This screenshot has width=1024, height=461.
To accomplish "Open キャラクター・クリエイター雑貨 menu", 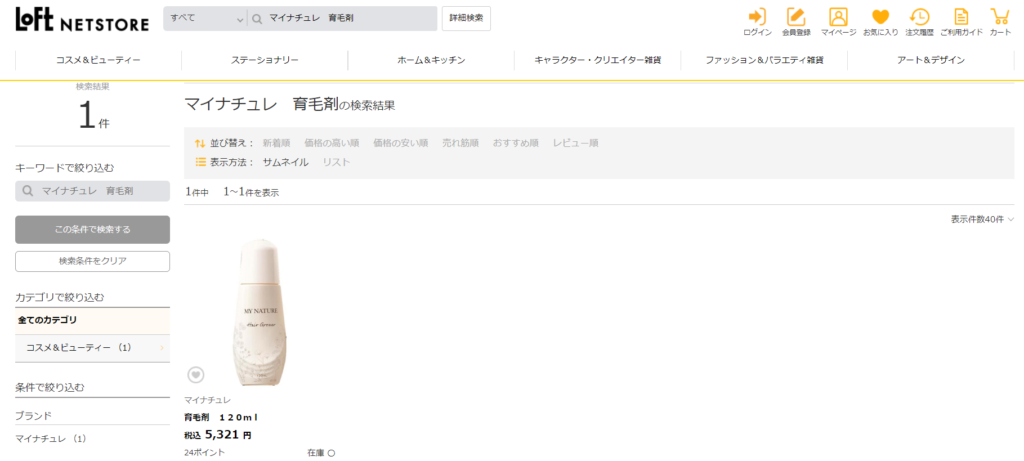I will coord(598,60).
